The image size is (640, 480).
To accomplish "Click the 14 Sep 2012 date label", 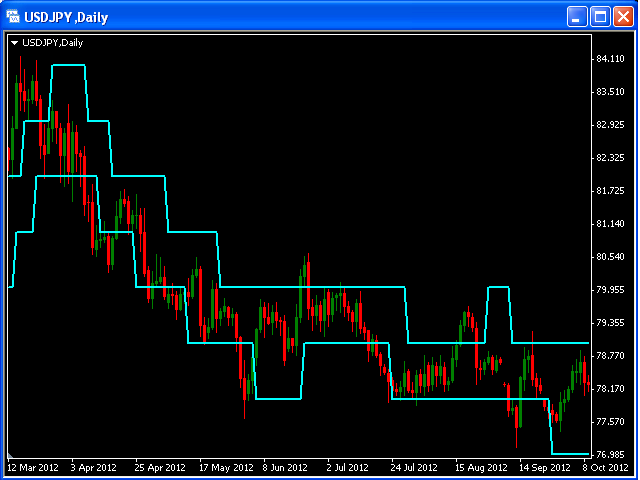I will point(544,468).
